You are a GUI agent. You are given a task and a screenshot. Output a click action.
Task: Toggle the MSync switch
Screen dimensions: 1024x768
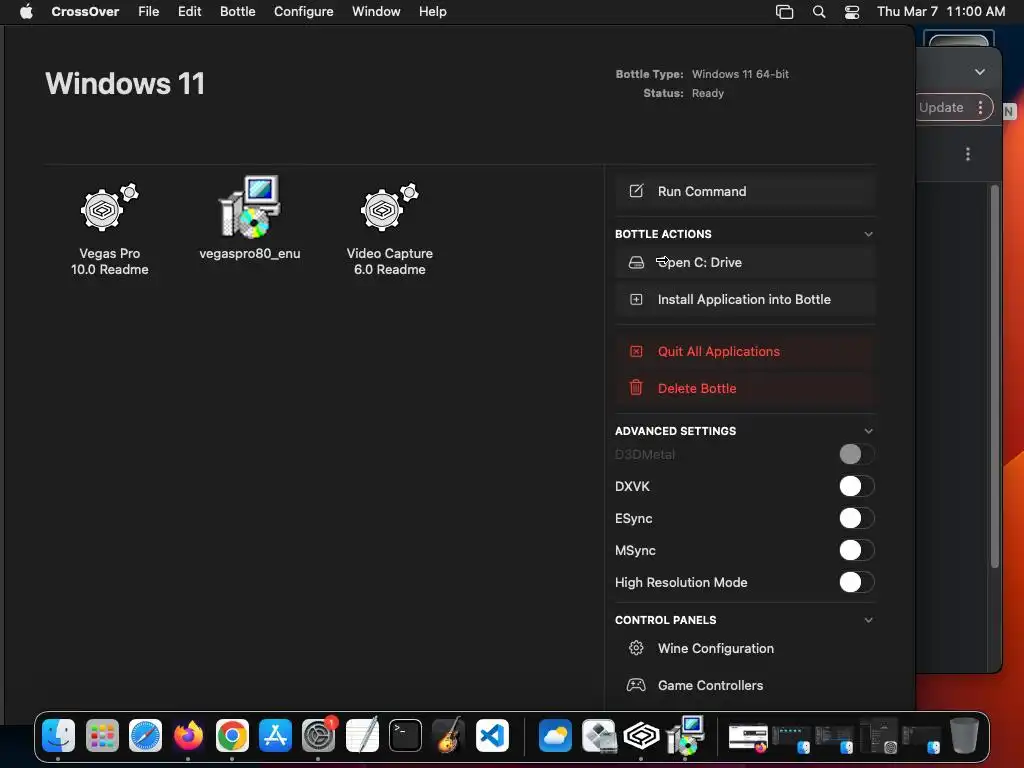856,550
